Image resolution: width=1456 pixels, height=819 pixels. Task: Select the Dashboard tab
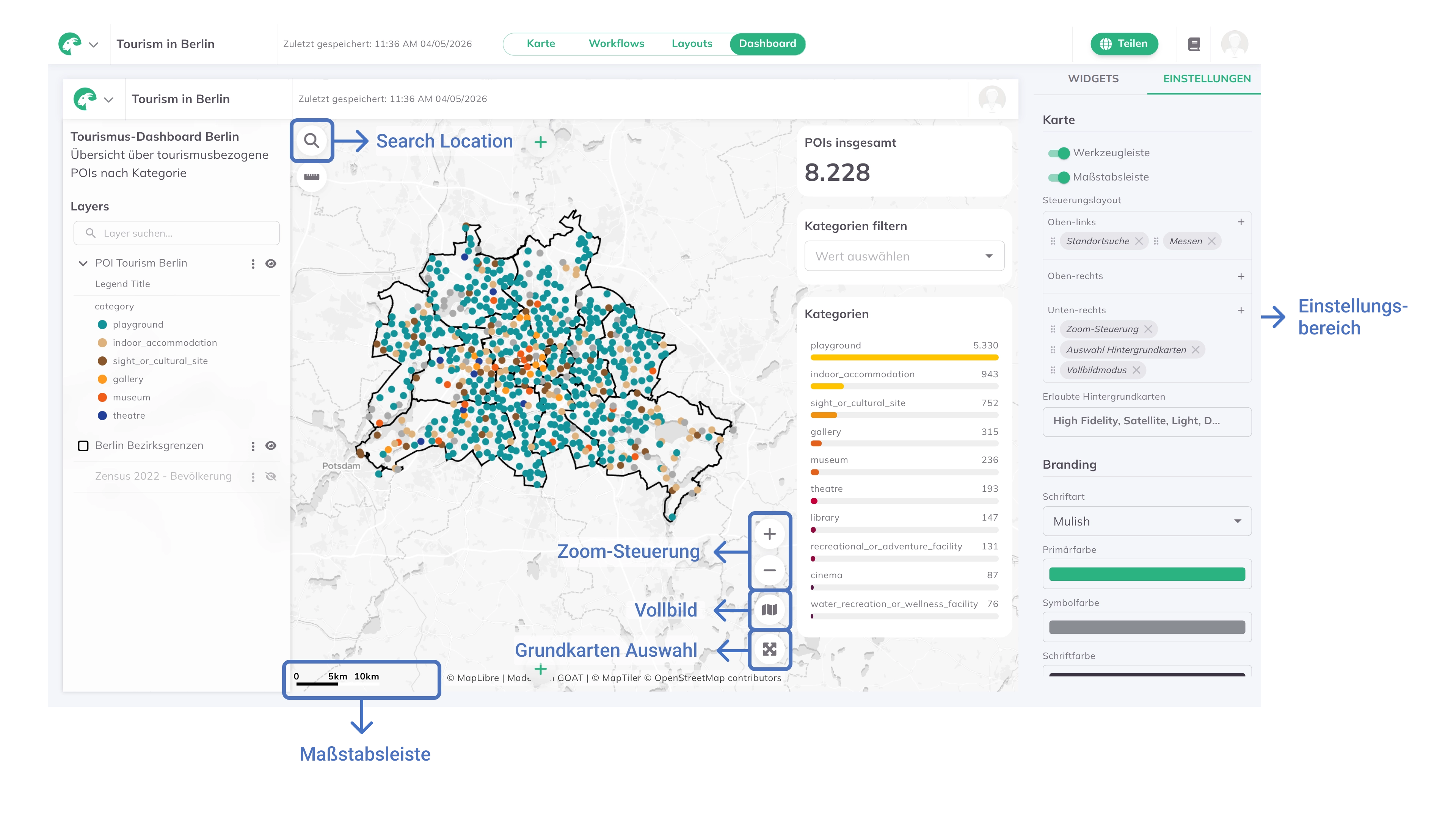click(767, 44)
